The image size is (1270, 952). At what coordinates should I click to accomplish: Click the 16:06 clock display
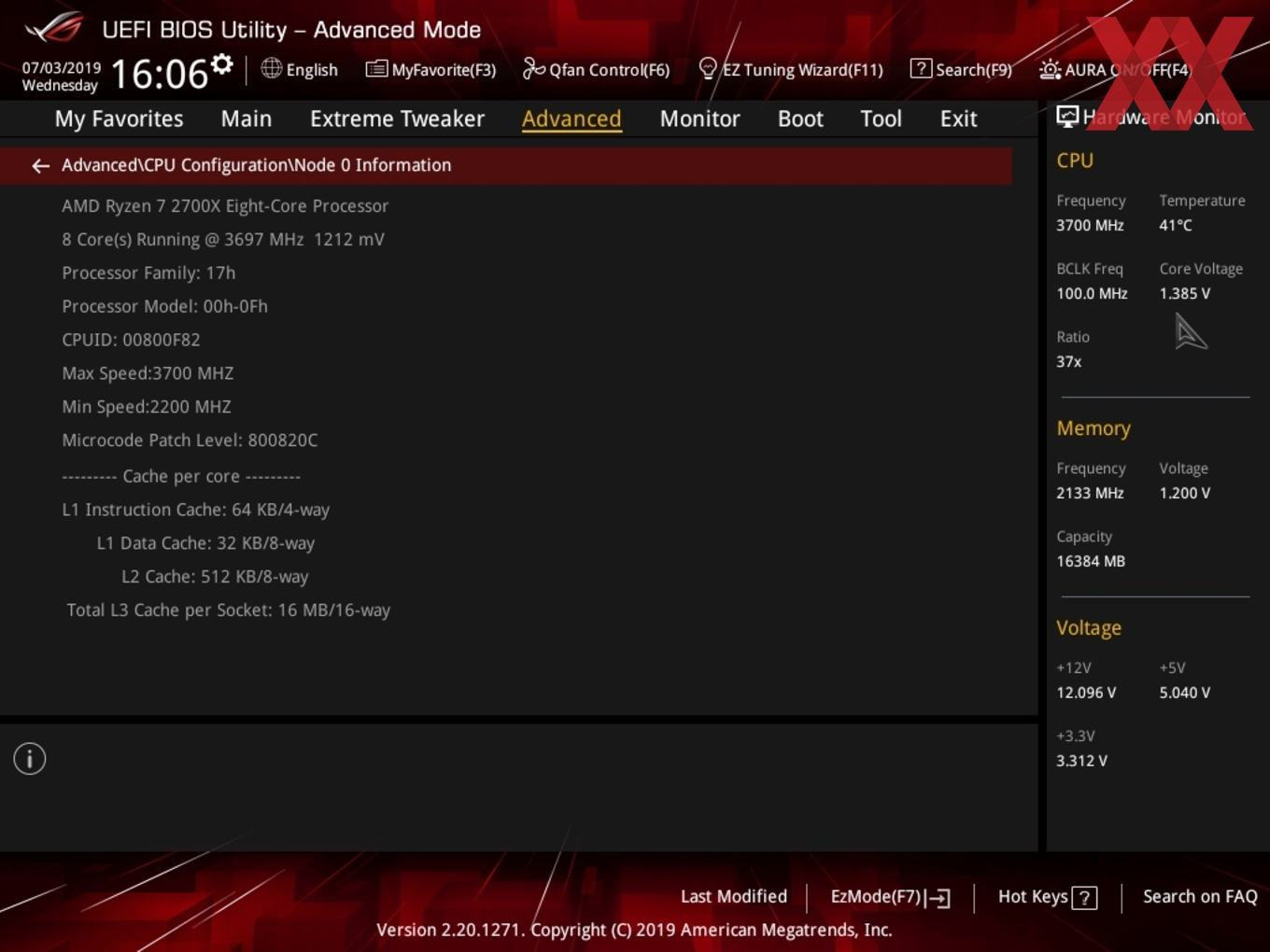click(x=159, y=74)
